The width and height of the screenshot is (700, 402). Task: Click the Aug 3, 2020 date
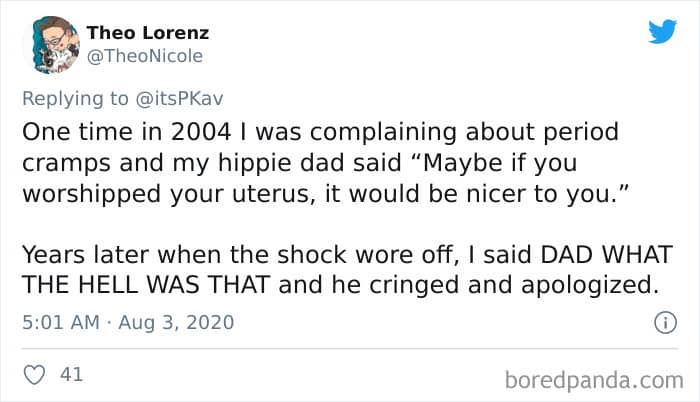(178, 323)
